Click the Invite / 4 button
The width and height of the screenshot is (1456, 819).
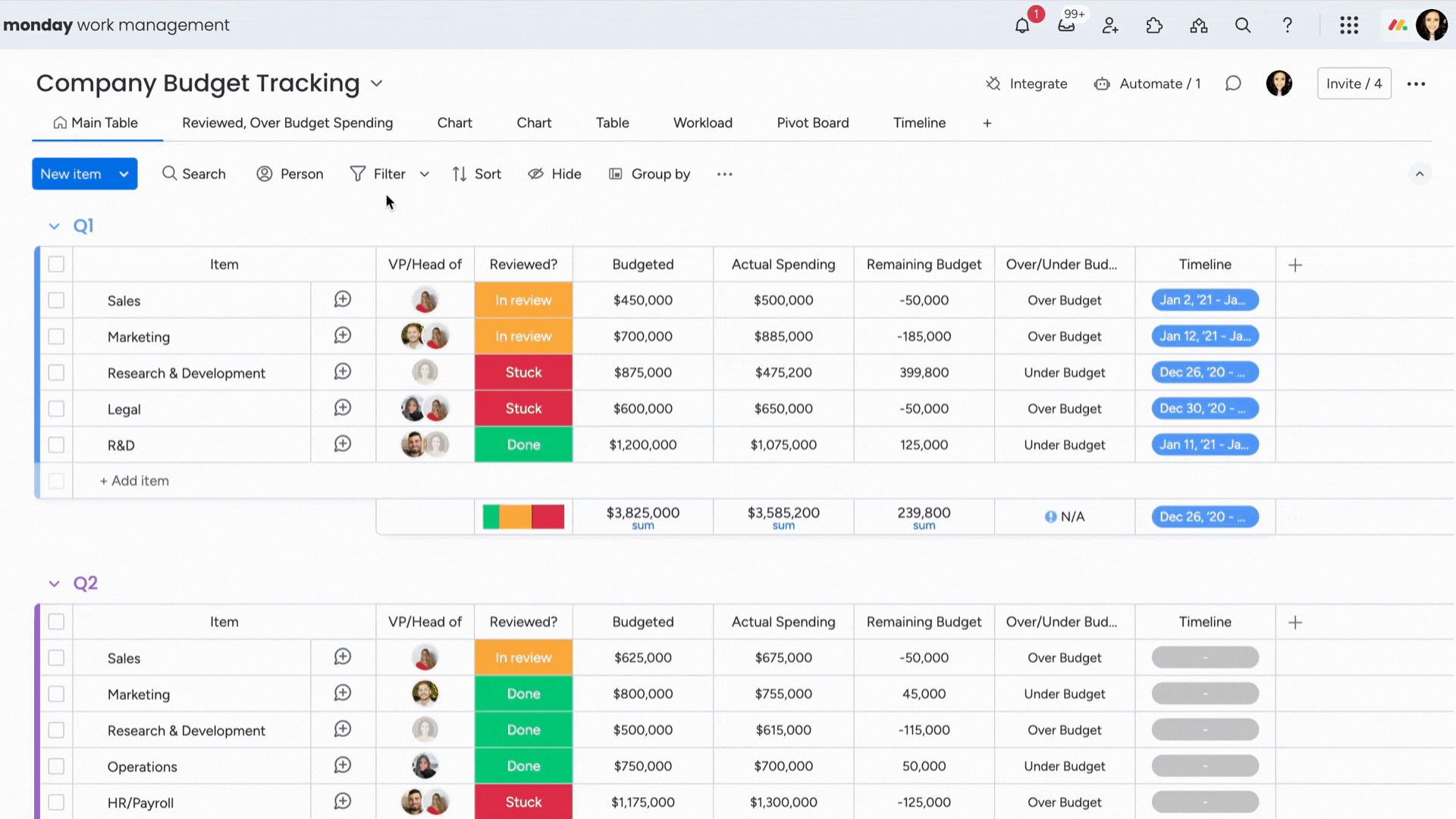pyautogui.click(x=1354, y=83)
